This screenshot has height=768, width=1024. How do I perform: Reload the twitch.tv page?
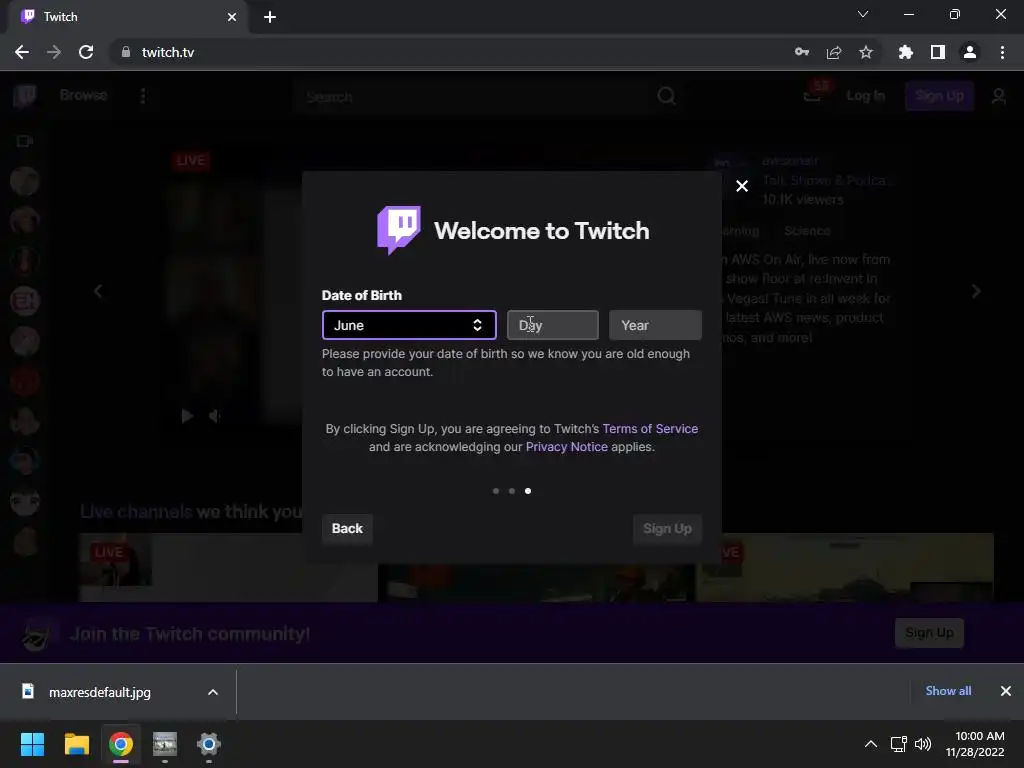click(x=86, y=52)
